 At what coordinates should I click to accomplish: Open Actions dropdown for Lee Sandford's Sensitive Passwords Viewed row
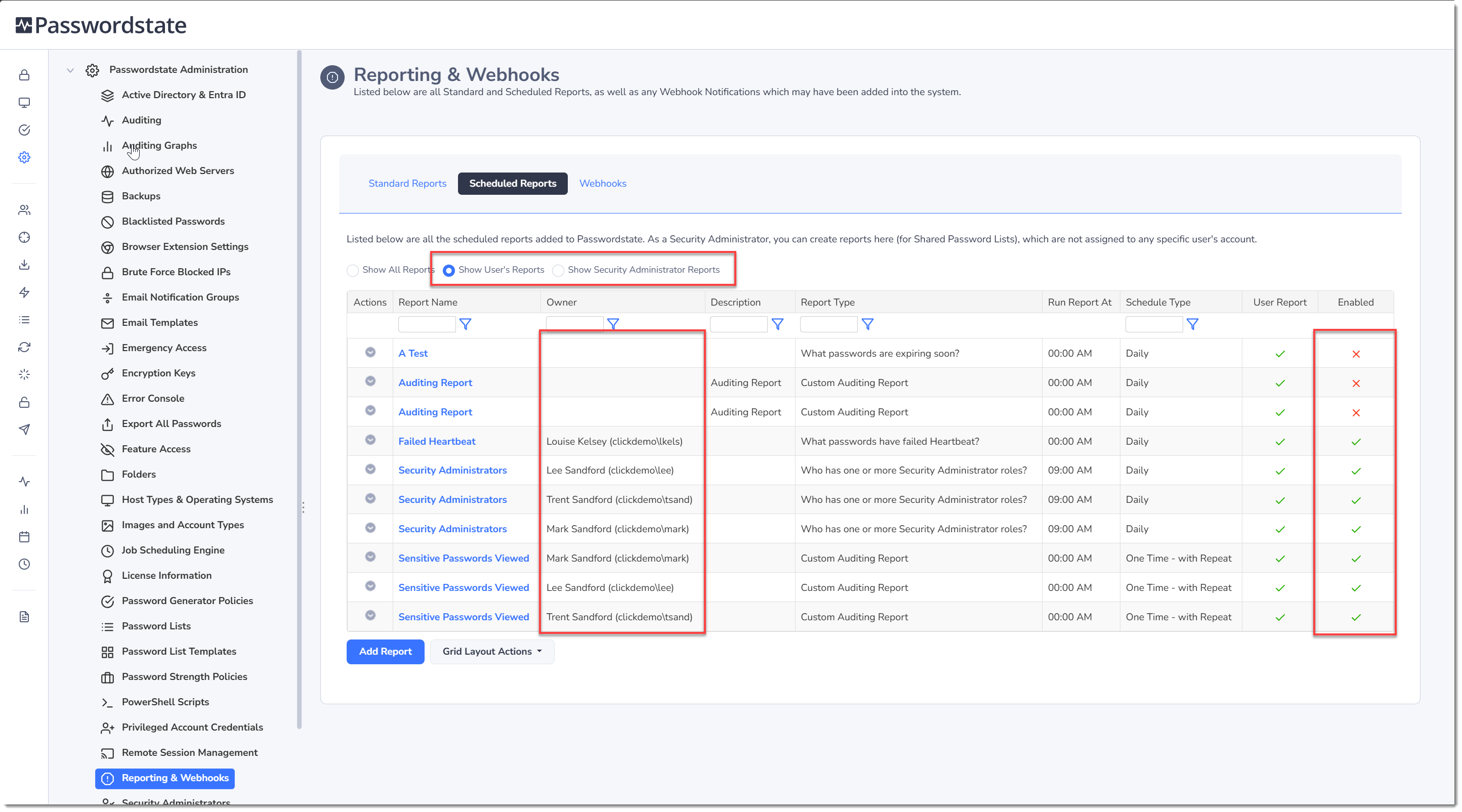(x=370, y=586)
